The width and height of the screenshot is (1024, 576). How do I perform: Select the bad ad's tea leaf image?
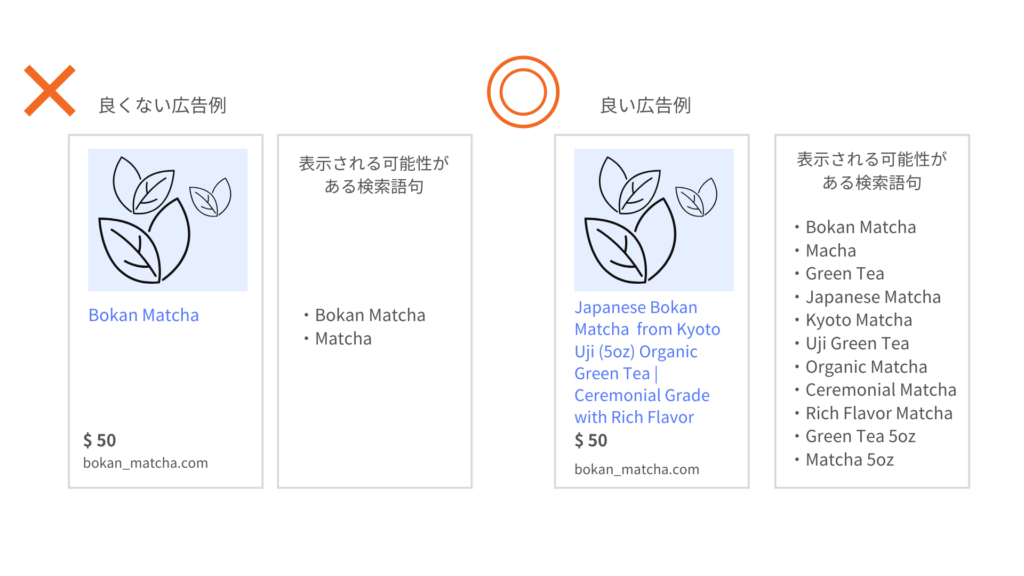(168, 220)
